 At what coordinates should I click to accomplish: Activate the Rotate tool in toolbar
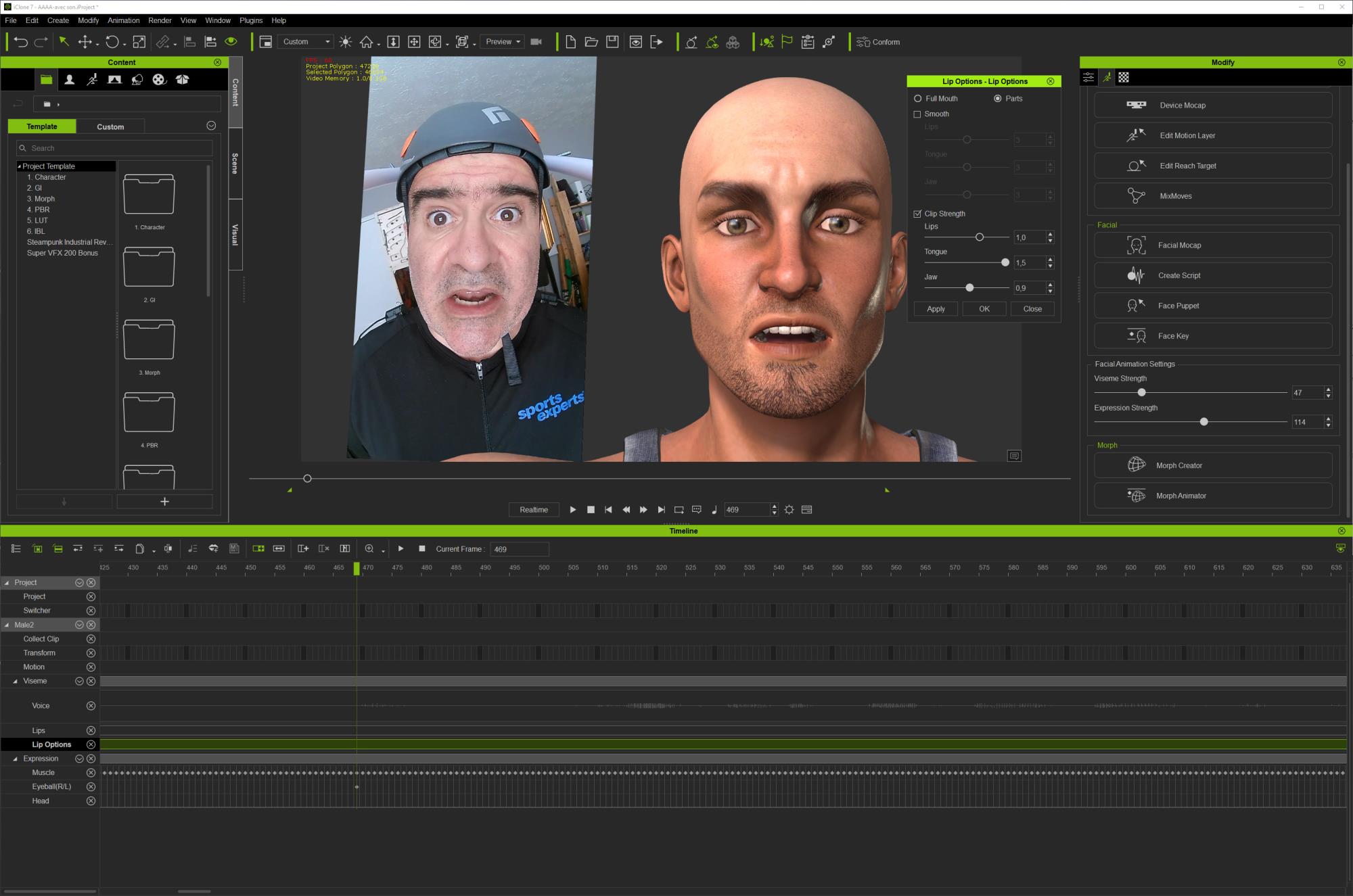(x=112, y=42)
